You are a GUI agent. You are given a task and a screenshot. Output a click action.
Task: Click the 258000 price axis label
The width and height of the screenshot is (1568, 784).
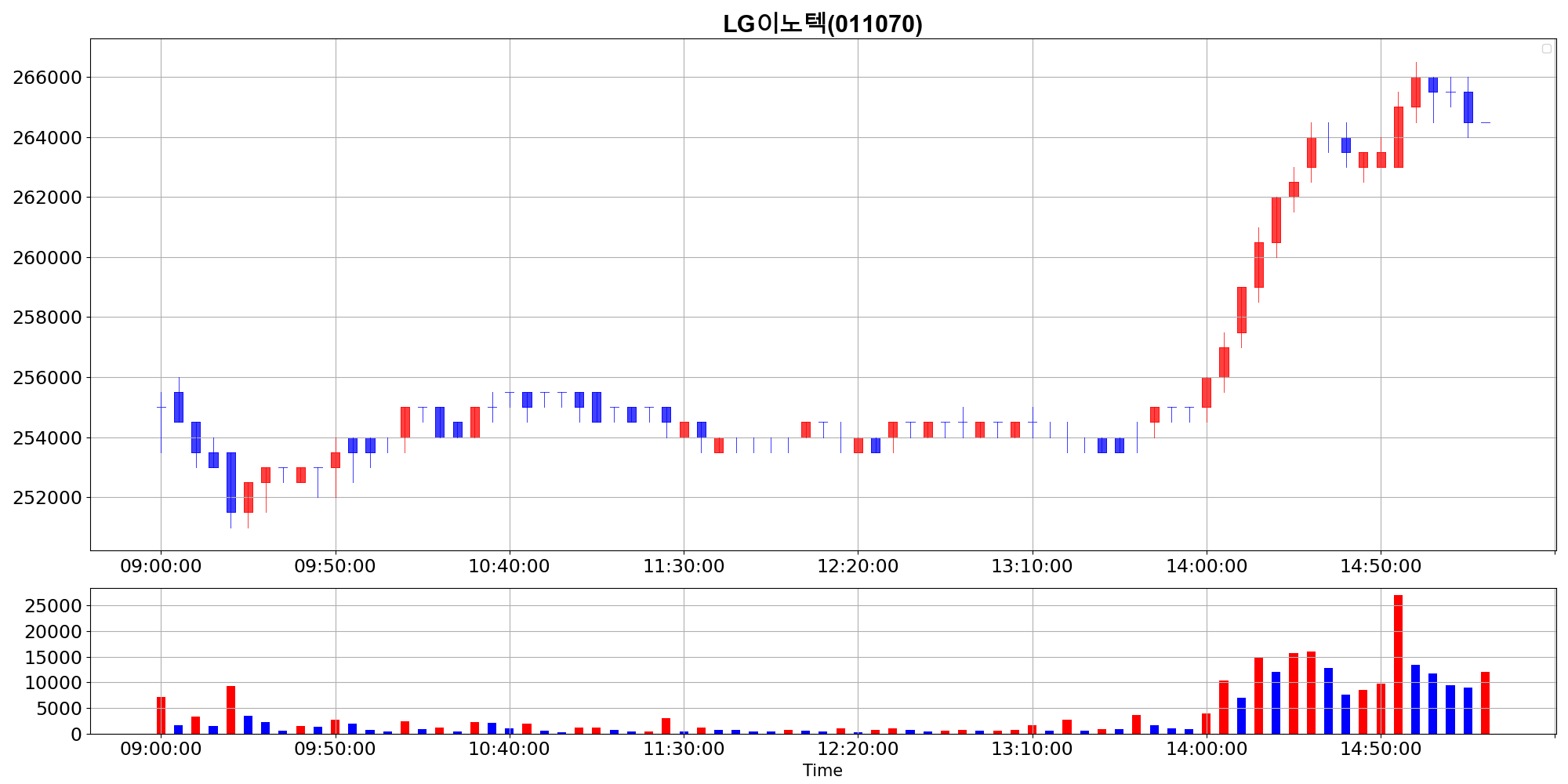(48, 318)
